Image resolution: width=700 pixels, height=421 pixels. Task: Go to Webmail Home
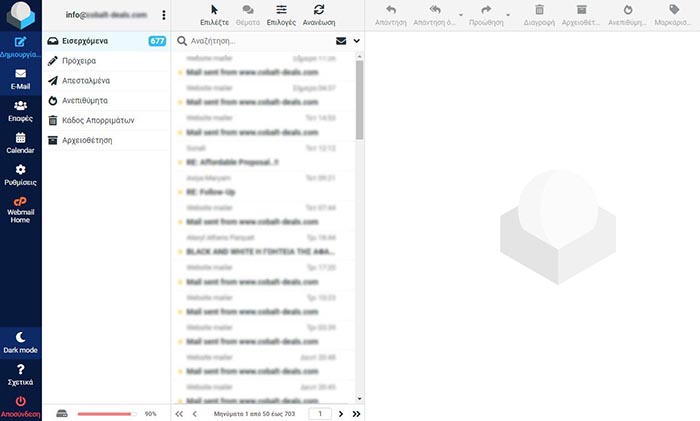tap(20, 208)
